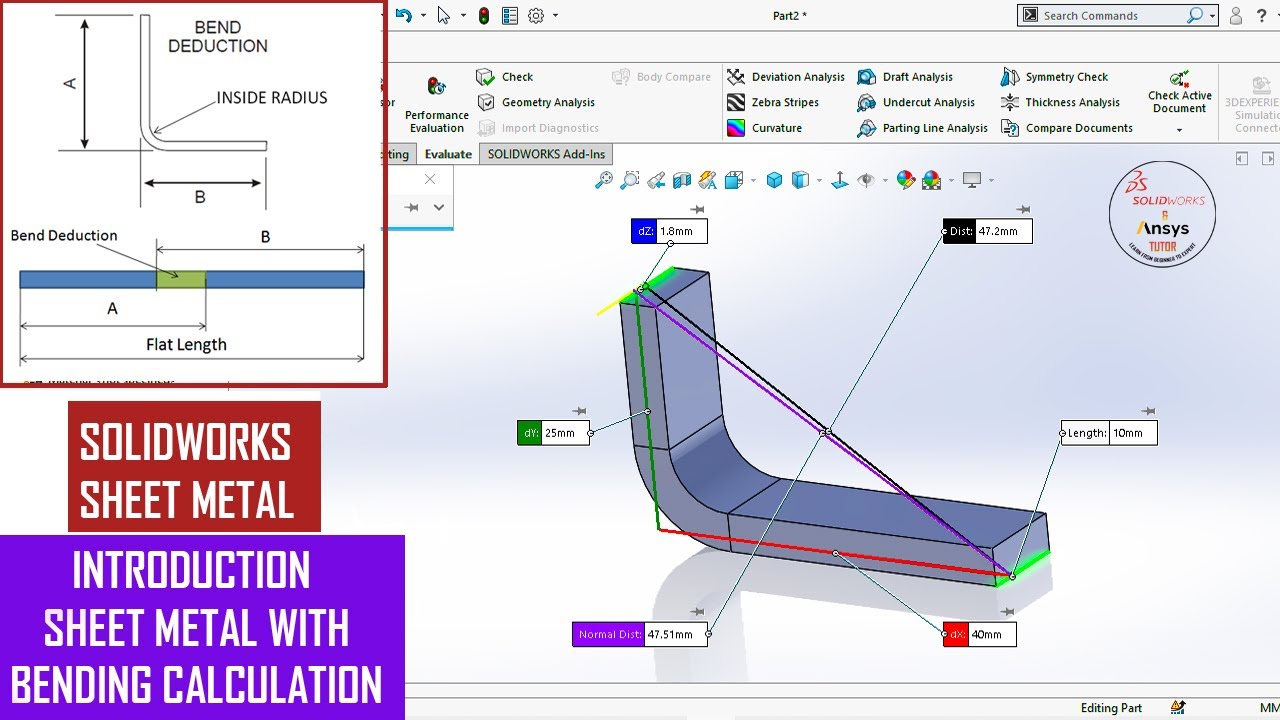Click View Settings monitor icon

(x=971, y=180)
